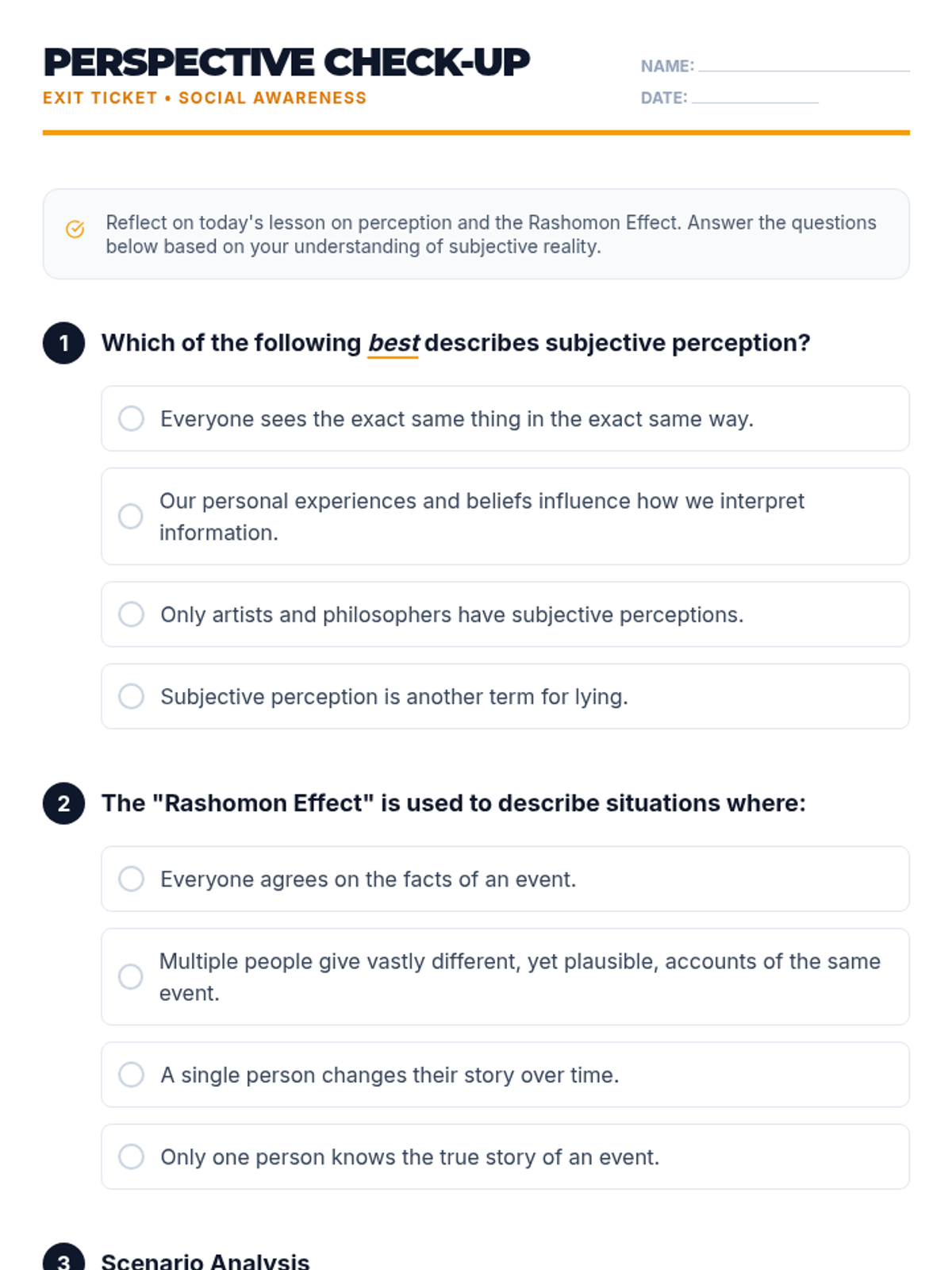Click the checkmark icon in instructions box

pyautogui.click(x=75, y=229)
